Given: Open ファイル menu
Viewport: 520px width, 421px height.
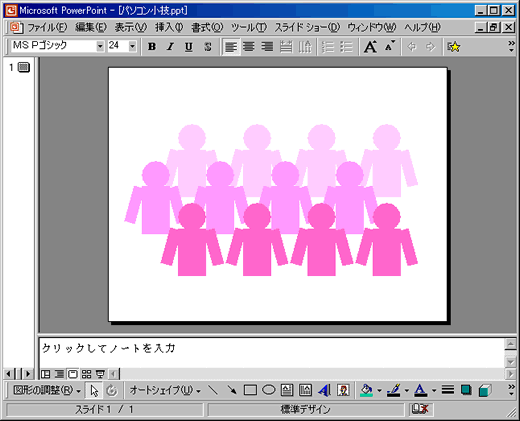Looking at the screenshot, I should click(x=47, y=27).
